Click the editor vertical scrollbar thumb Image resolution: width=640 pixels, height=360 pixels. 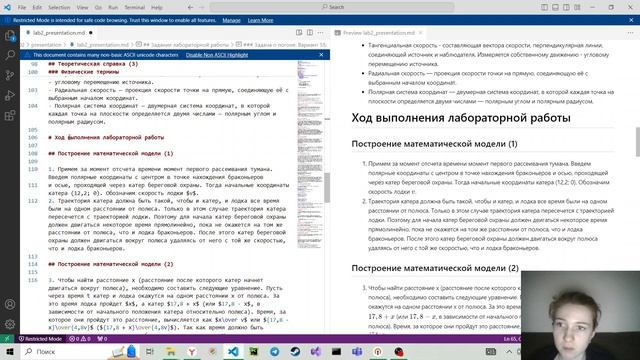click(327, 187)
